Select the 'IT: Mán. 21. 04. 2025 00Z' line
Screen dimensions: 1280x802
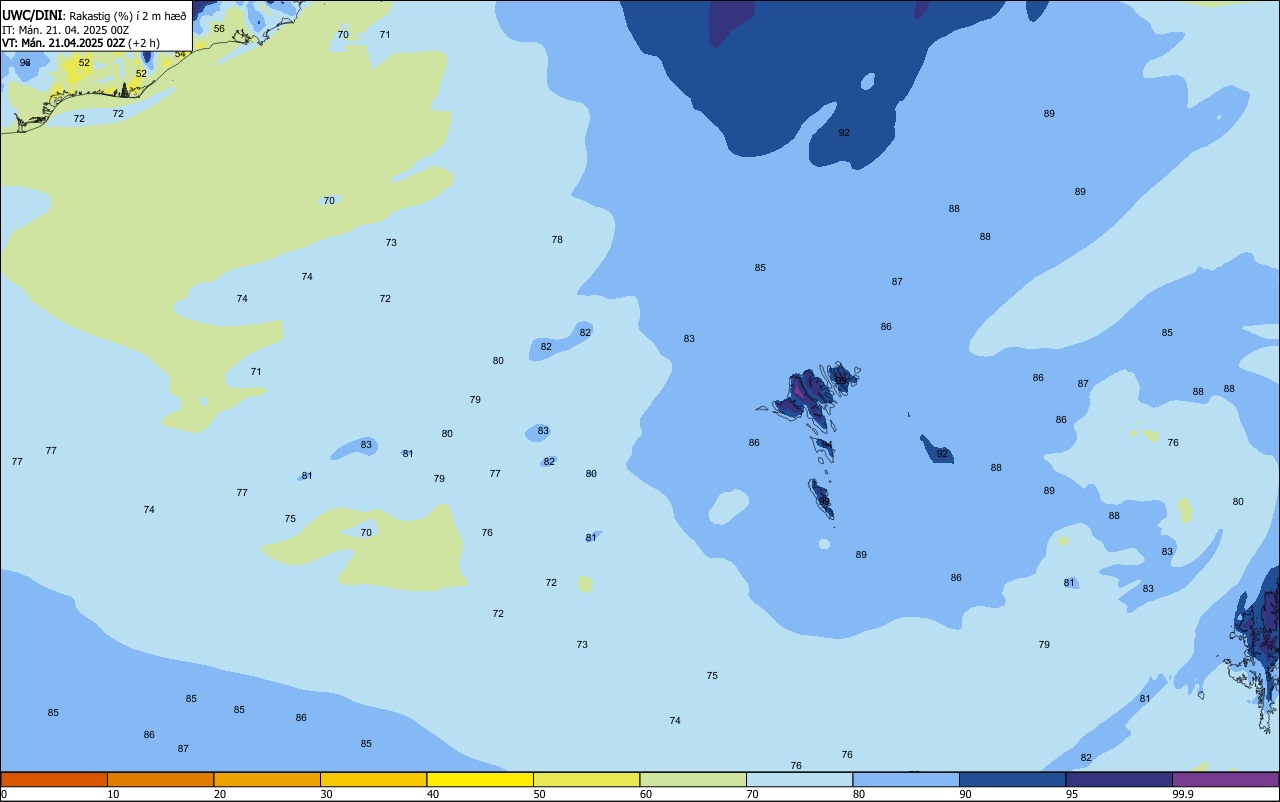[65, 30]
